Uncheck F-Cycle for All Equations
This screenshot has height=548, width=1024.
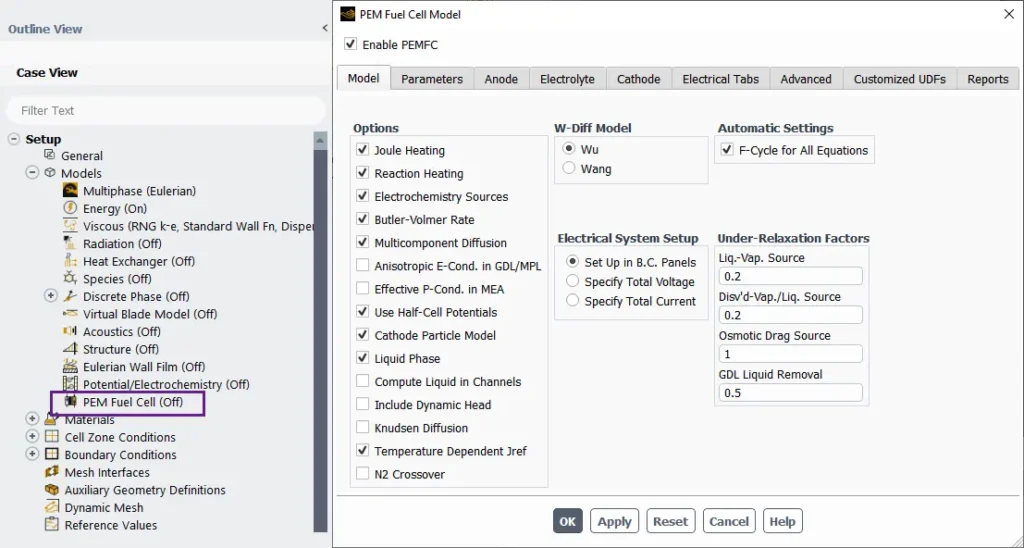coord(727,150)
